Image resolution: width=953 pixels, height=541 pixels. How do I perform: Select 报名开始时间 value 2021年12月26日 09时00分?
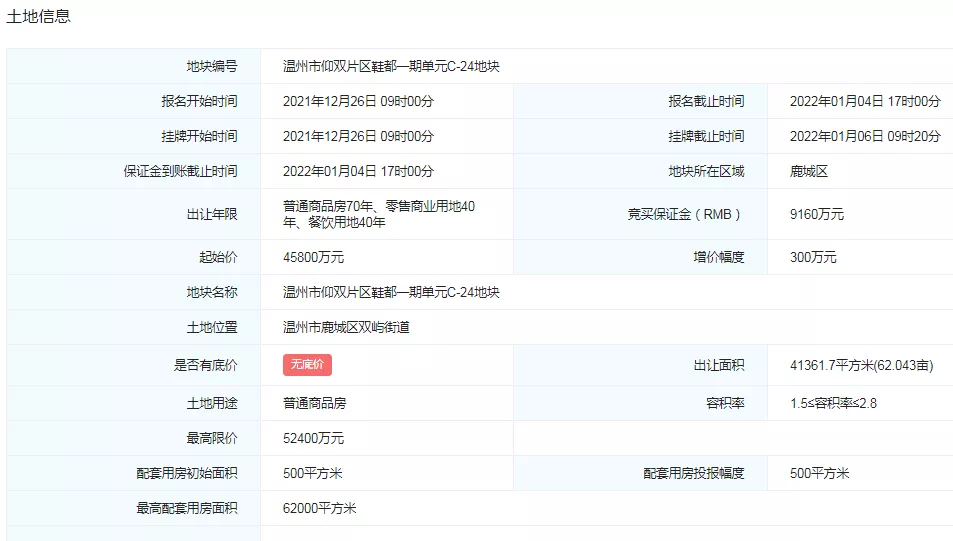click(358, 101)
